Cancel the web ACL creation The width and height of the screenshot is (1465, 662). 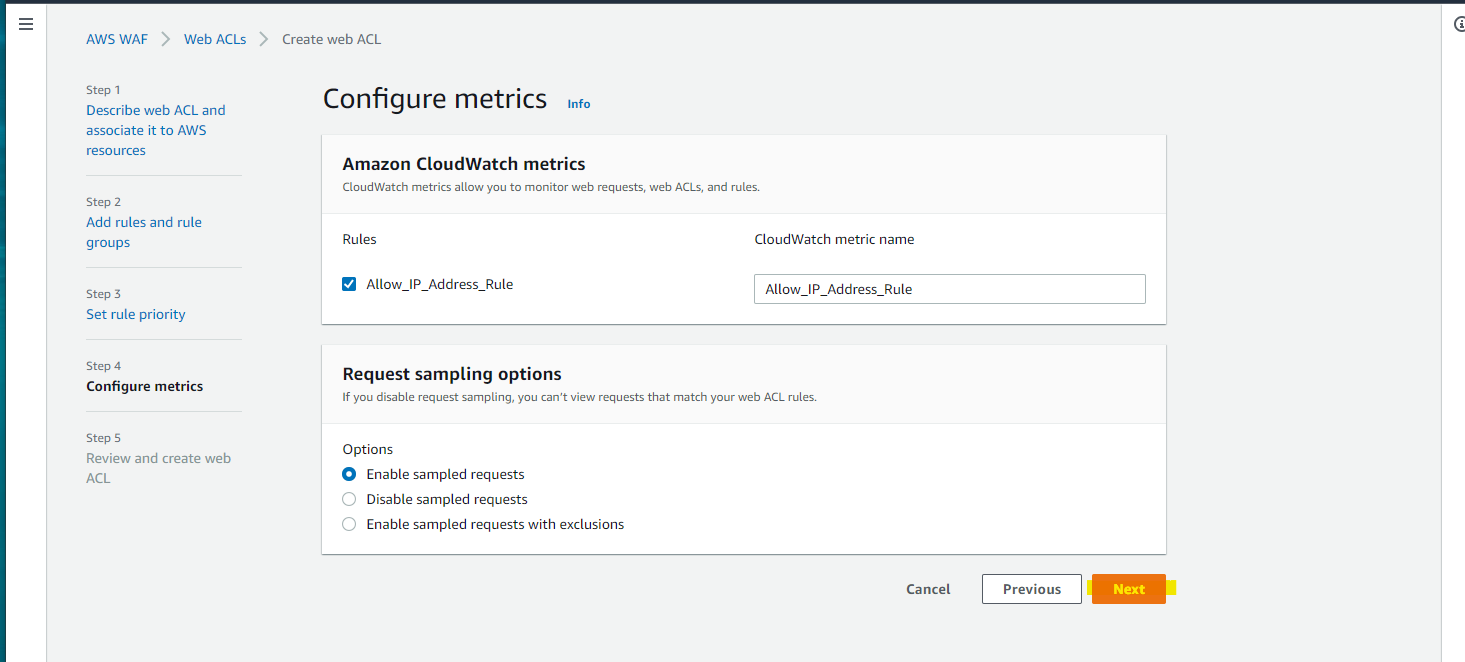click(928, 589)
